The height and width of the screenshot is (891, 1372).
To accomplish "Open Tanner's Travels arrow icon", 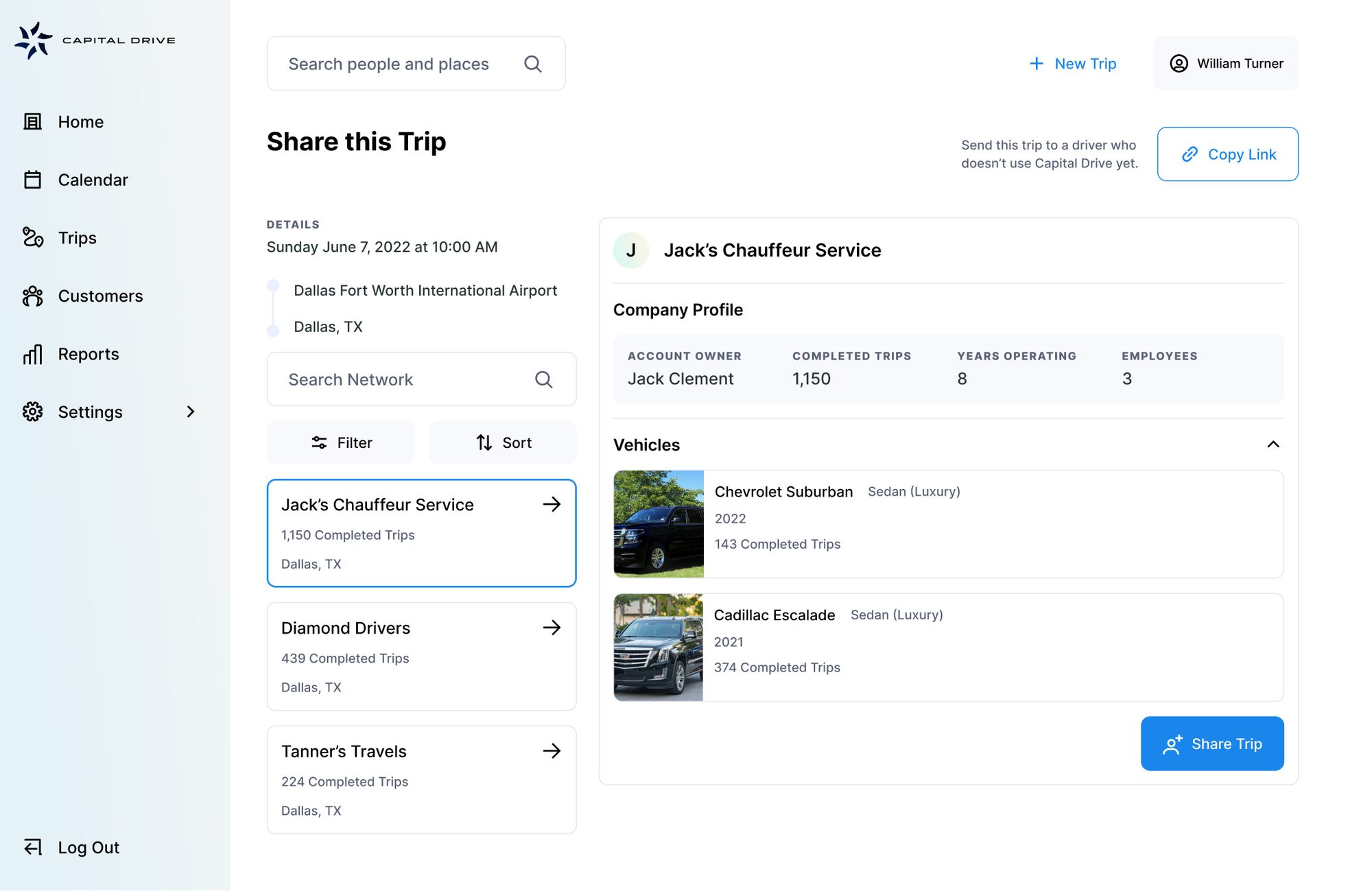I will [552, 751].
